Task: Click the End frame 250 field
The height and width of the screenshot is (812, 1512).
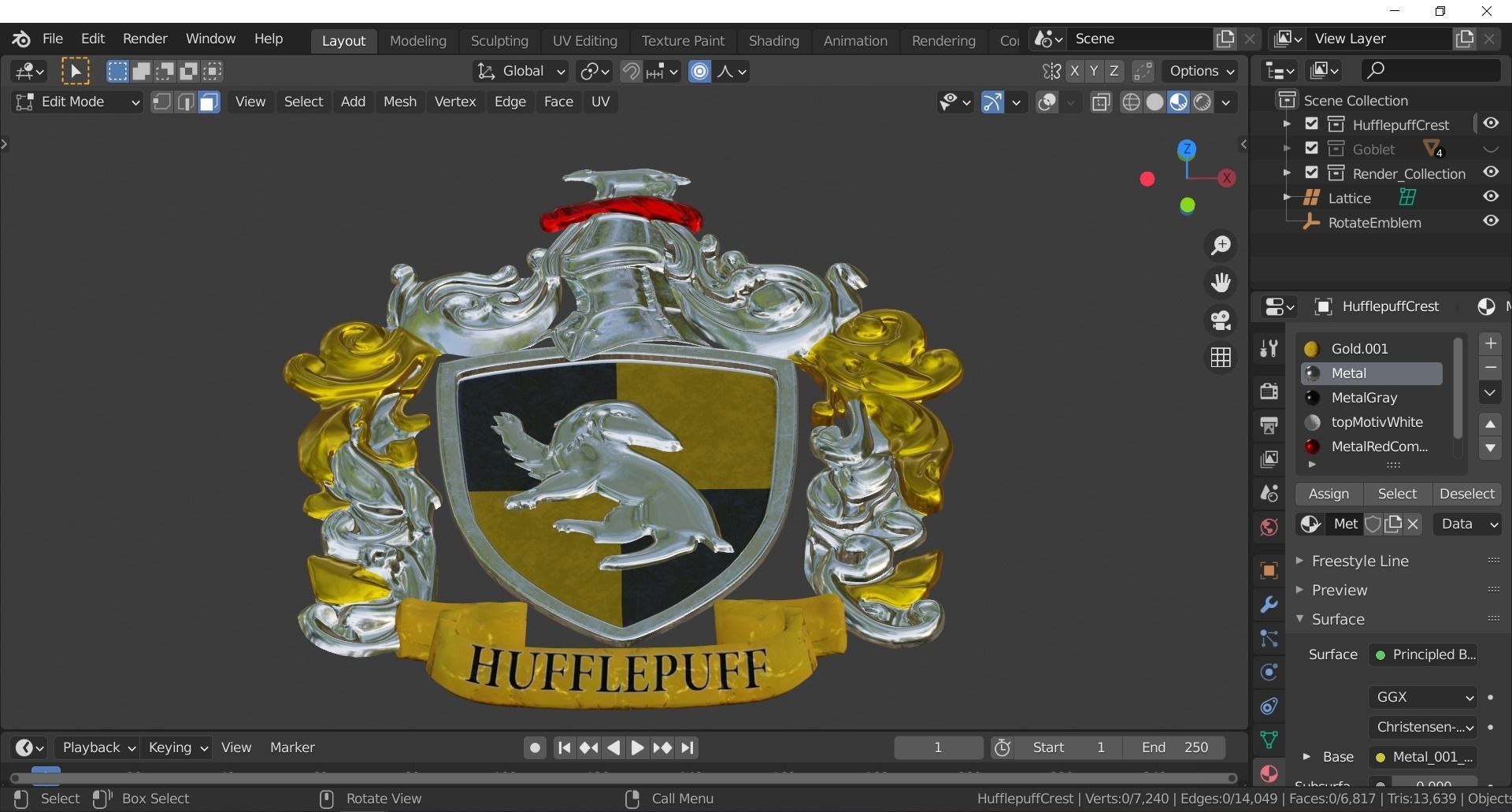Action: click(1174, 748)
